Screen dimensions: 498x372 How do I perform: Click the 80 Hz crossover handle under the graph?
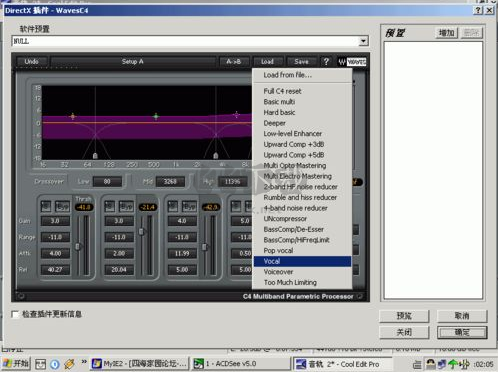[95, 156]
